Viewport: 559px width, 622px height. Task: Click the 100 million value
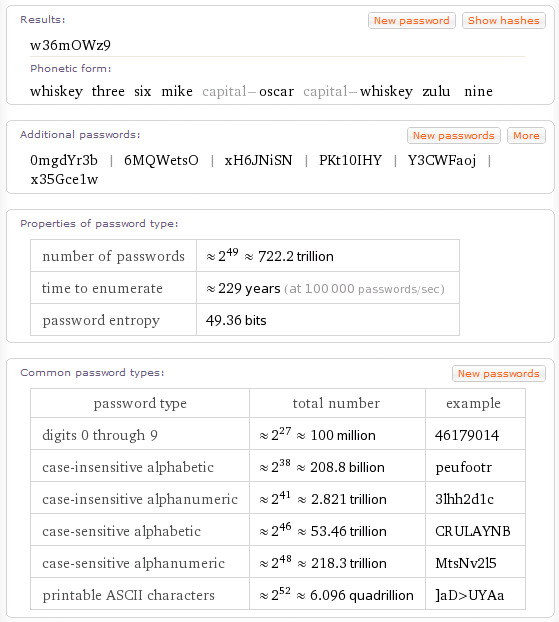pyautogui.click(x=343, y=435)
